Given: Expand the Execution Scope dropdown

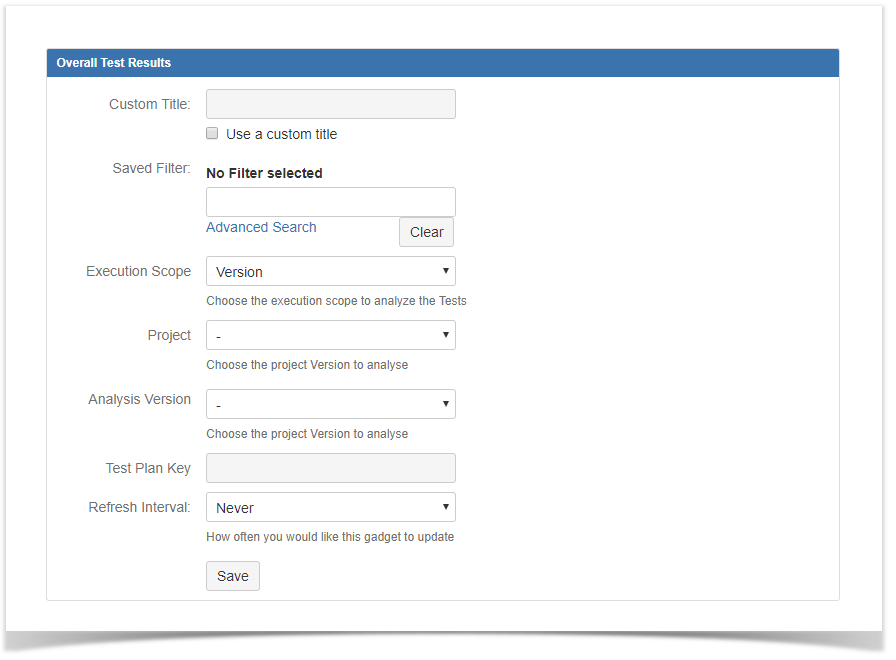Looking at the screenshot, I should [x=331, y=271].
